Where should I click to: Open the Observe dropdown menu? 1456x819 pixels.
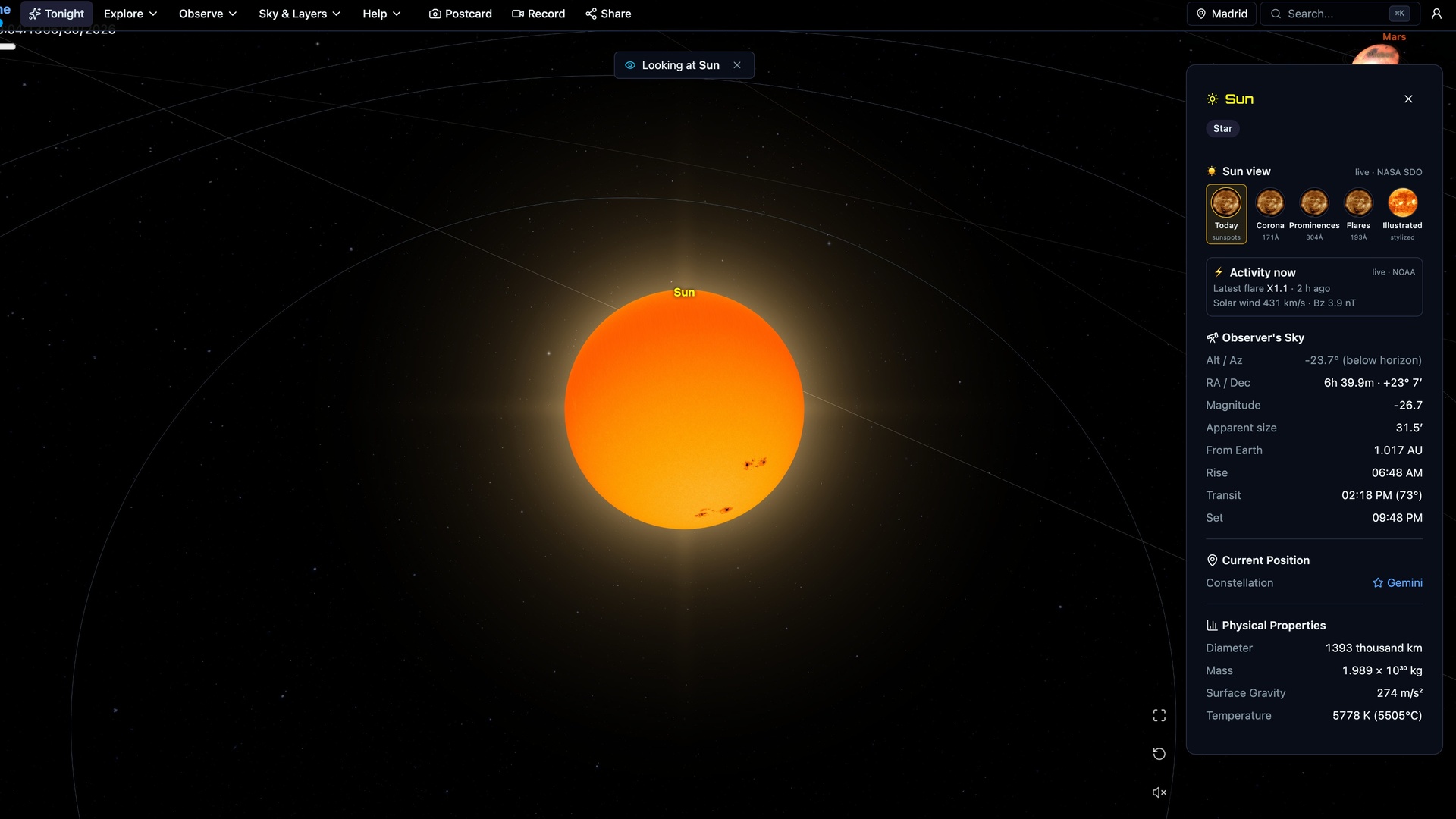208,14
